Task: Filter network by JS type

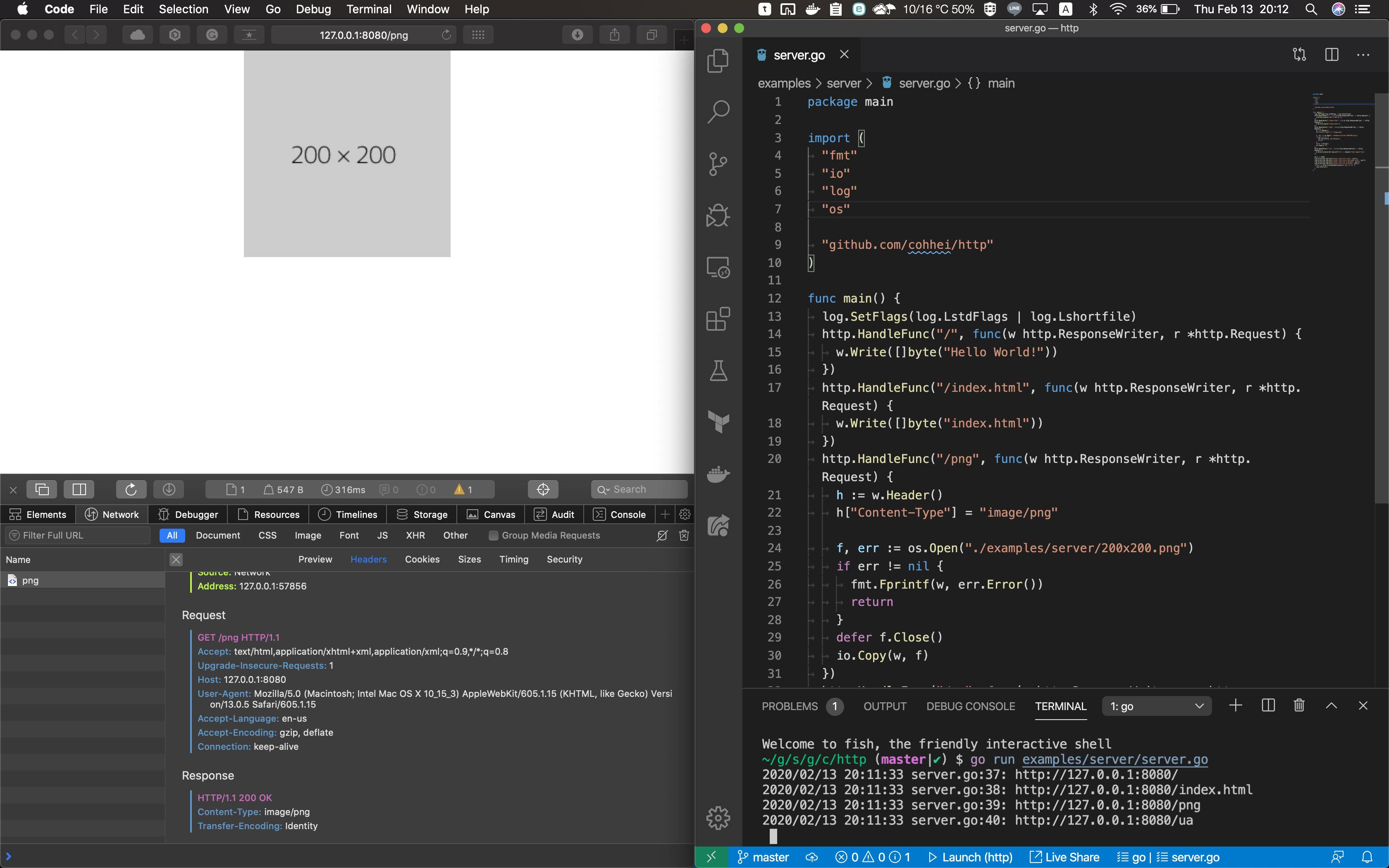Action: [382, 535]
